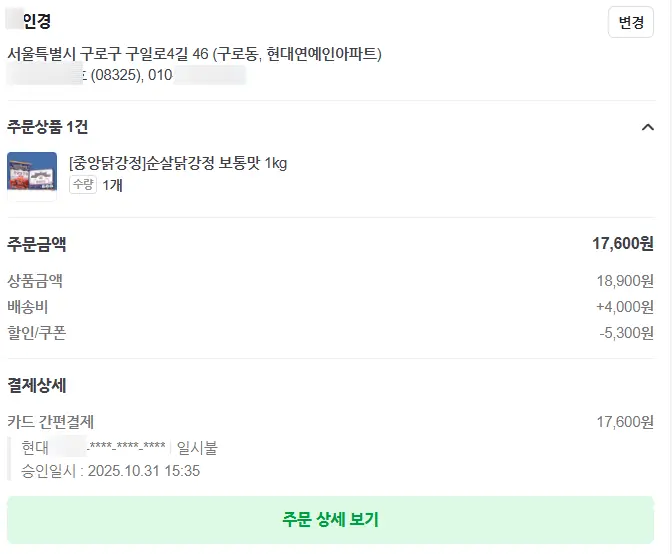
Task: Click the 결제상세 heading
Action: click(37, 386)
